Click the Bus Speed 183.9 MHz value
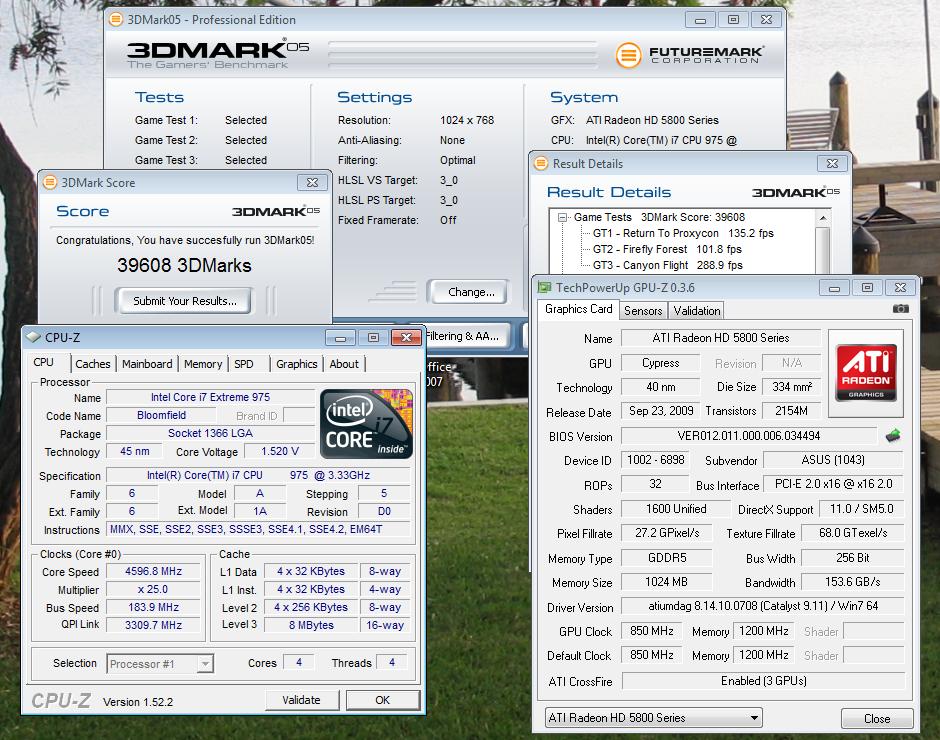 pyautogui.click(x=153, y=607)
